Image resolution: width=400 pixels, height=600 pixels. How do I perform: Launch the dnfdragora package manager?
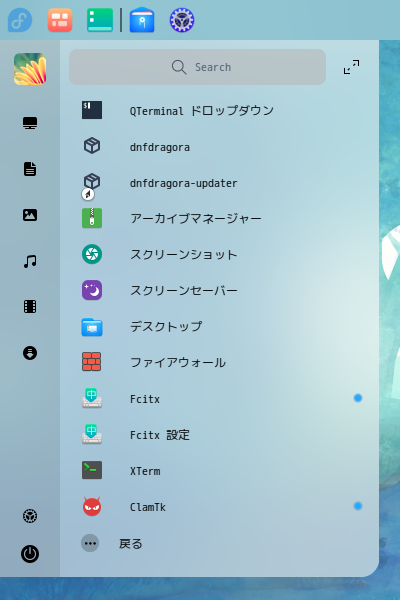tap(219, 147)
